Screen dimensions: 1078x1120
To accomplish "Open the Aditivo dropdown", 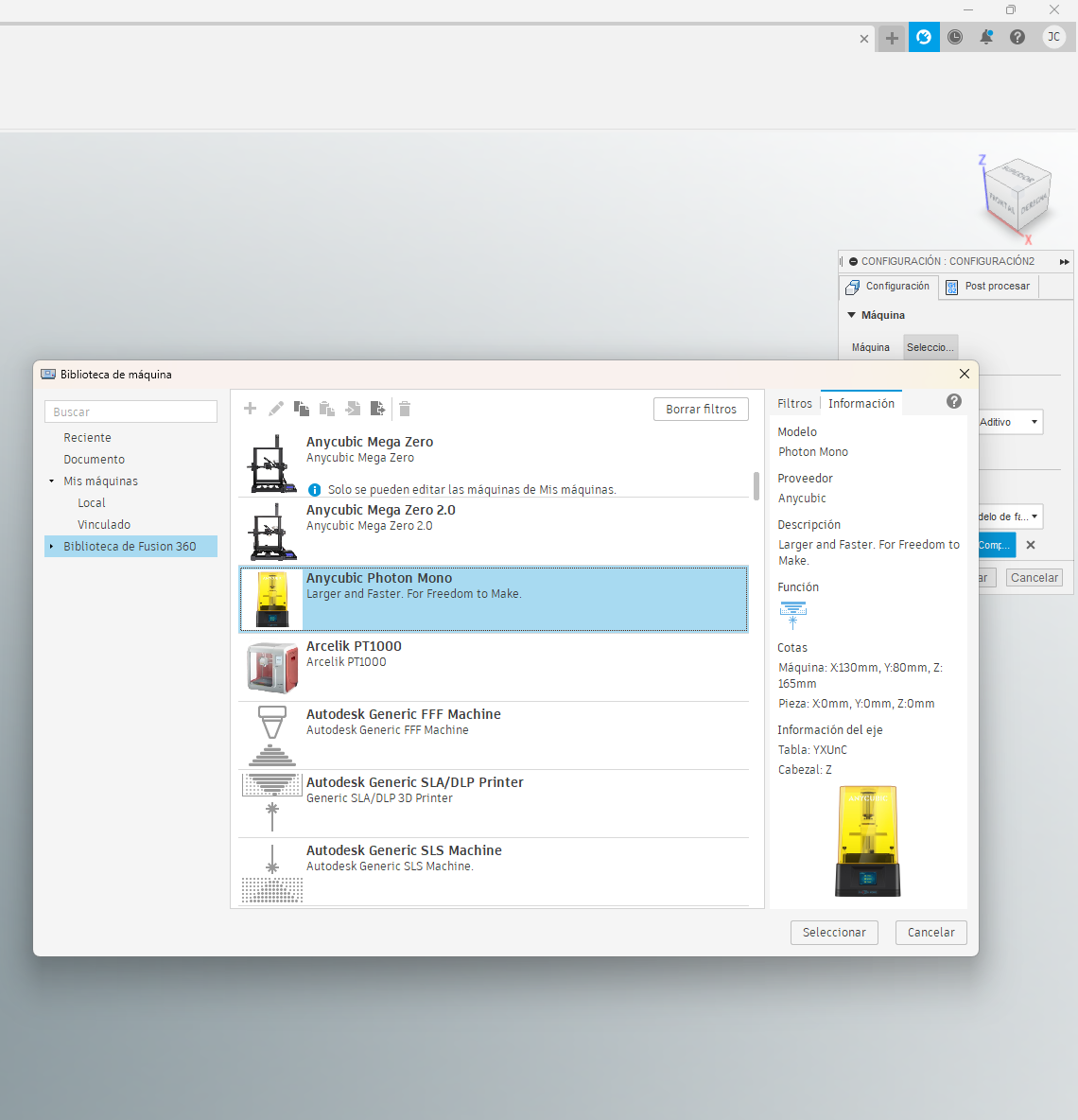I will (1010, 422).
